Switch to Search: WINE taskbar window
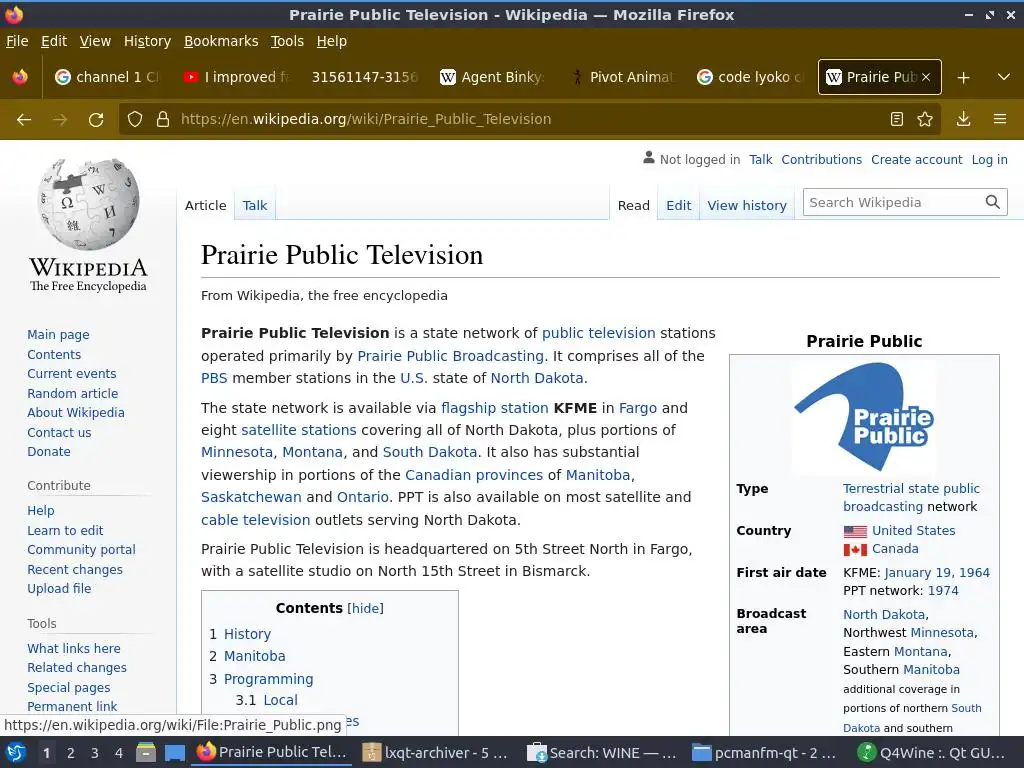 [601, 753]
